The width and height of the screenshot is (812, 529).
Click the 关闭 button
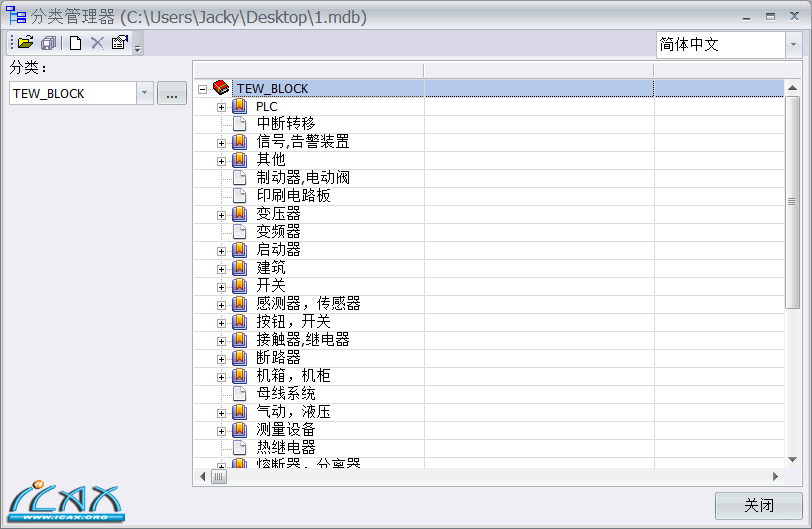[759, 505]
